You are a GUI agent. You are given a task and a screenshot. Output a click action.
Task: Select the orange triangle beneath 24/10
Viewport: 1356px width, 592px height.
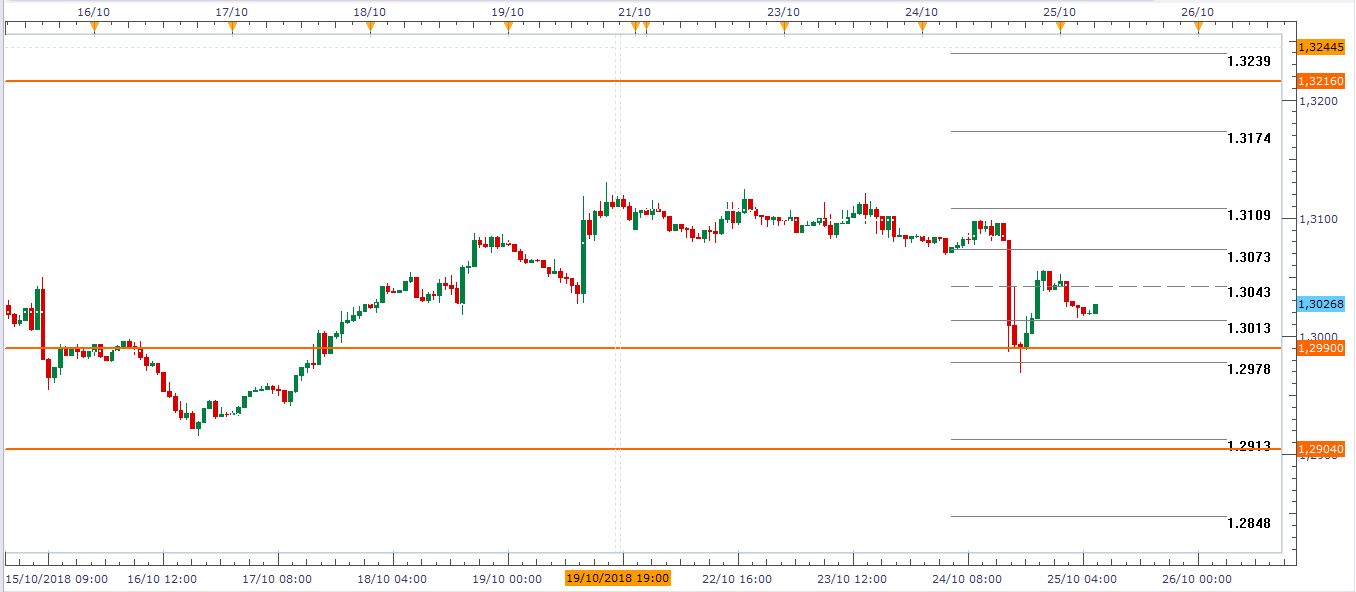(922, 28)
